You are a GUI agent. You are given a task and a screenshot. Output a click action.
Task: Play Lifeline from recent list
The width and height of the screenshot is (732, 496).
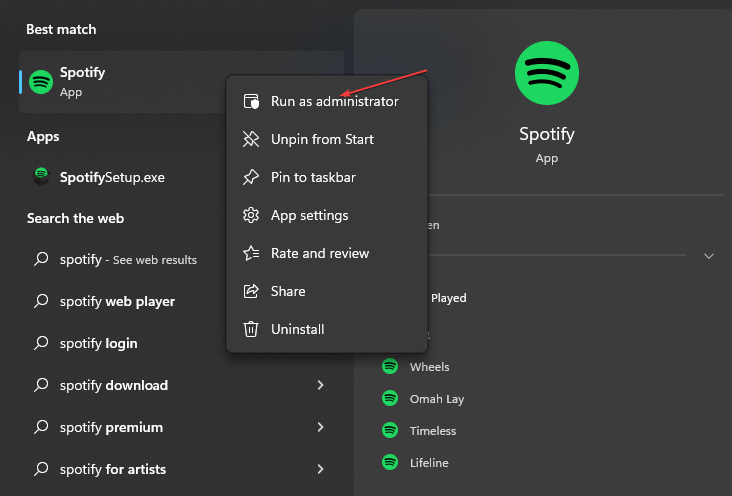click(x=429, y=463)
